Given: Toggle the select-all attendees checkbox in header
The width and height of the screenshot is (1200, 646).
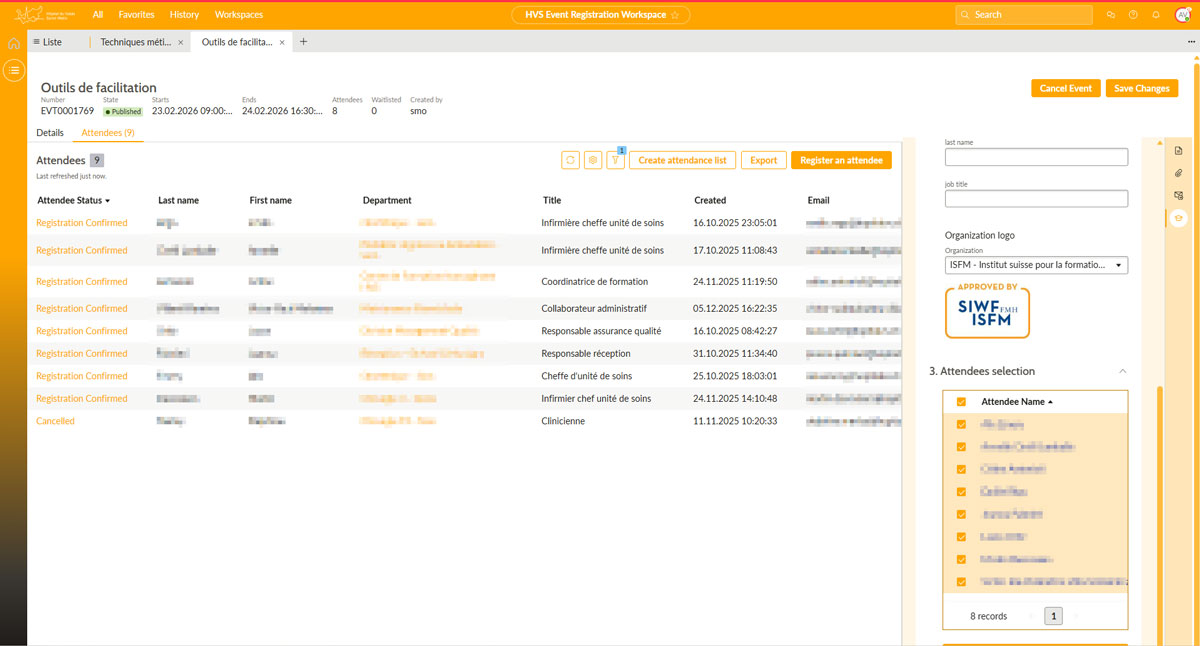Looking at the screenshot, I should [x=961, y=402].
